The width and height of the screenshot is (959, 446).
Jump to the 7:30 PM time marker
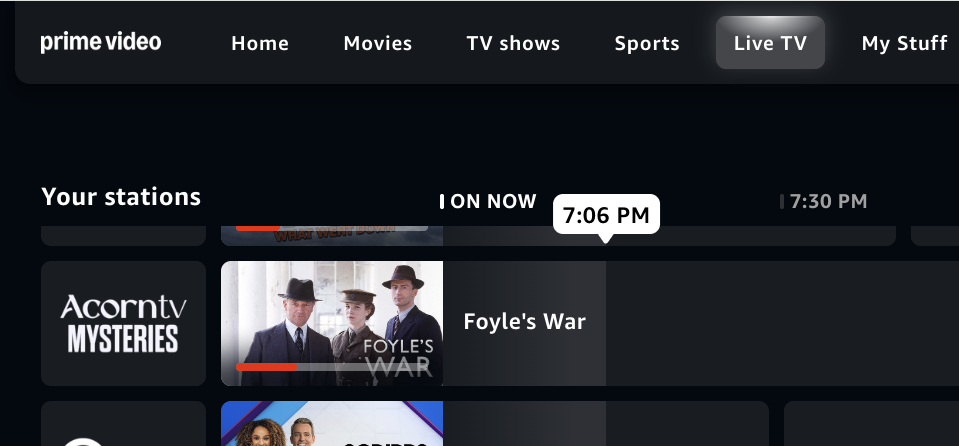click(x=824, y=201)
